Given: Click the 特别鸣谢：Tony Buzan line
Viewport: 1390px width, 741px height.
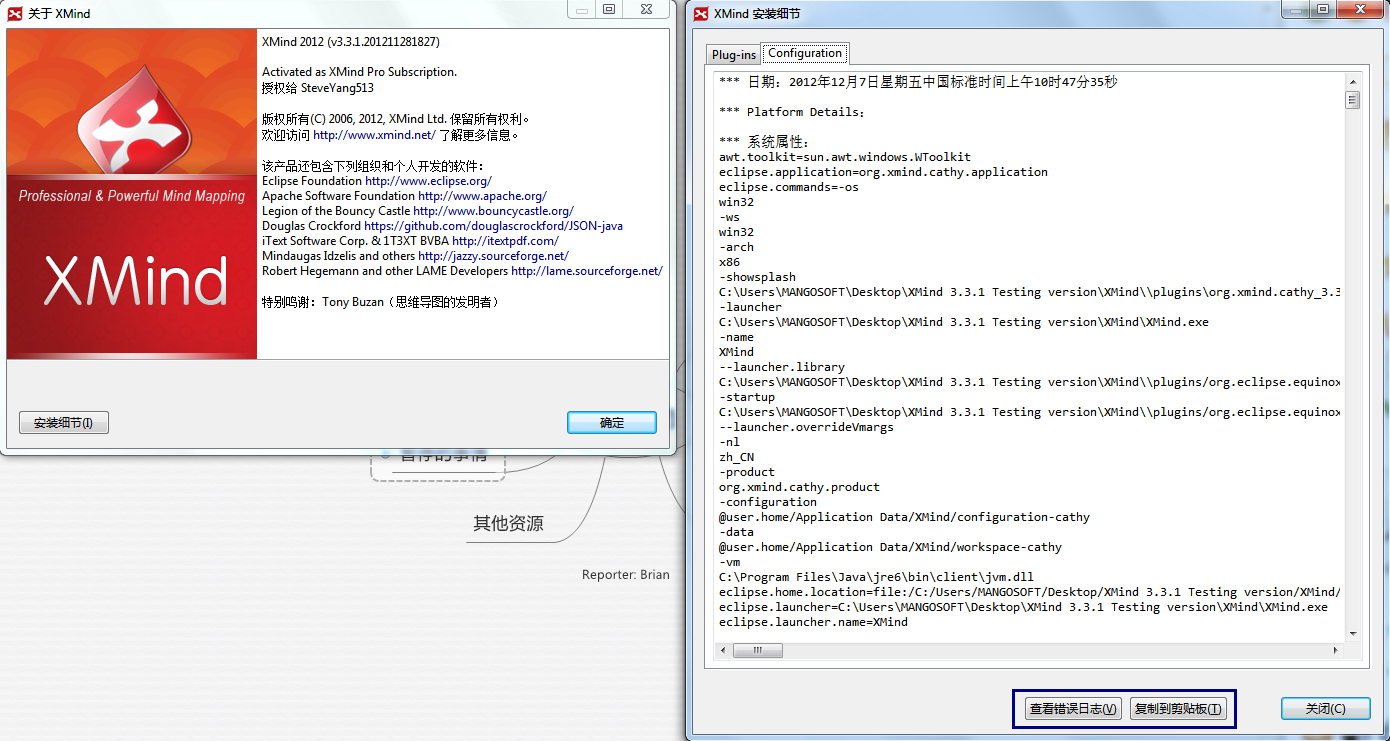Looking at the screenshot, I should pos(380,302).
